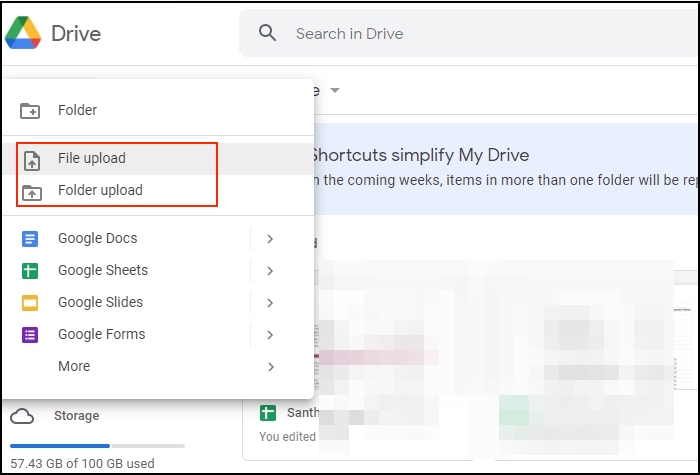Open the My Drive dropdown arrow
700x475 pixels.
pyautogui.click(x=335, y=91)
